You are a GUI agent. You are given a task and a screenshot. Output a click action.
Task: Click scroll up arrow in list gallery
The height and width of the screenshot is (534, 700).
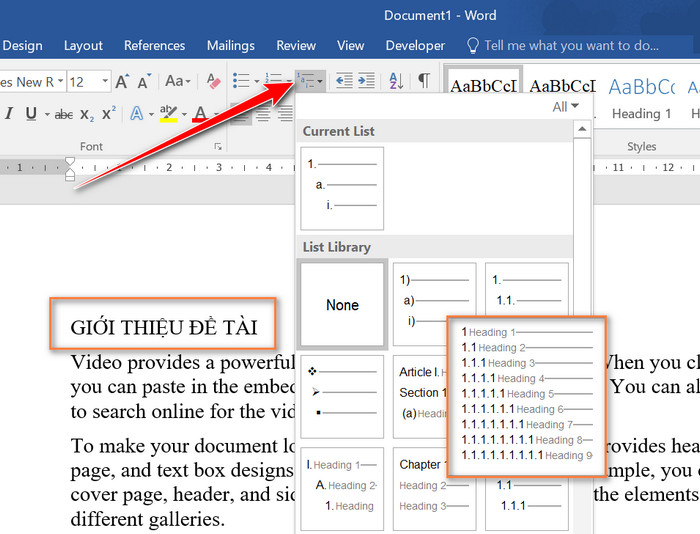[582, 129]
